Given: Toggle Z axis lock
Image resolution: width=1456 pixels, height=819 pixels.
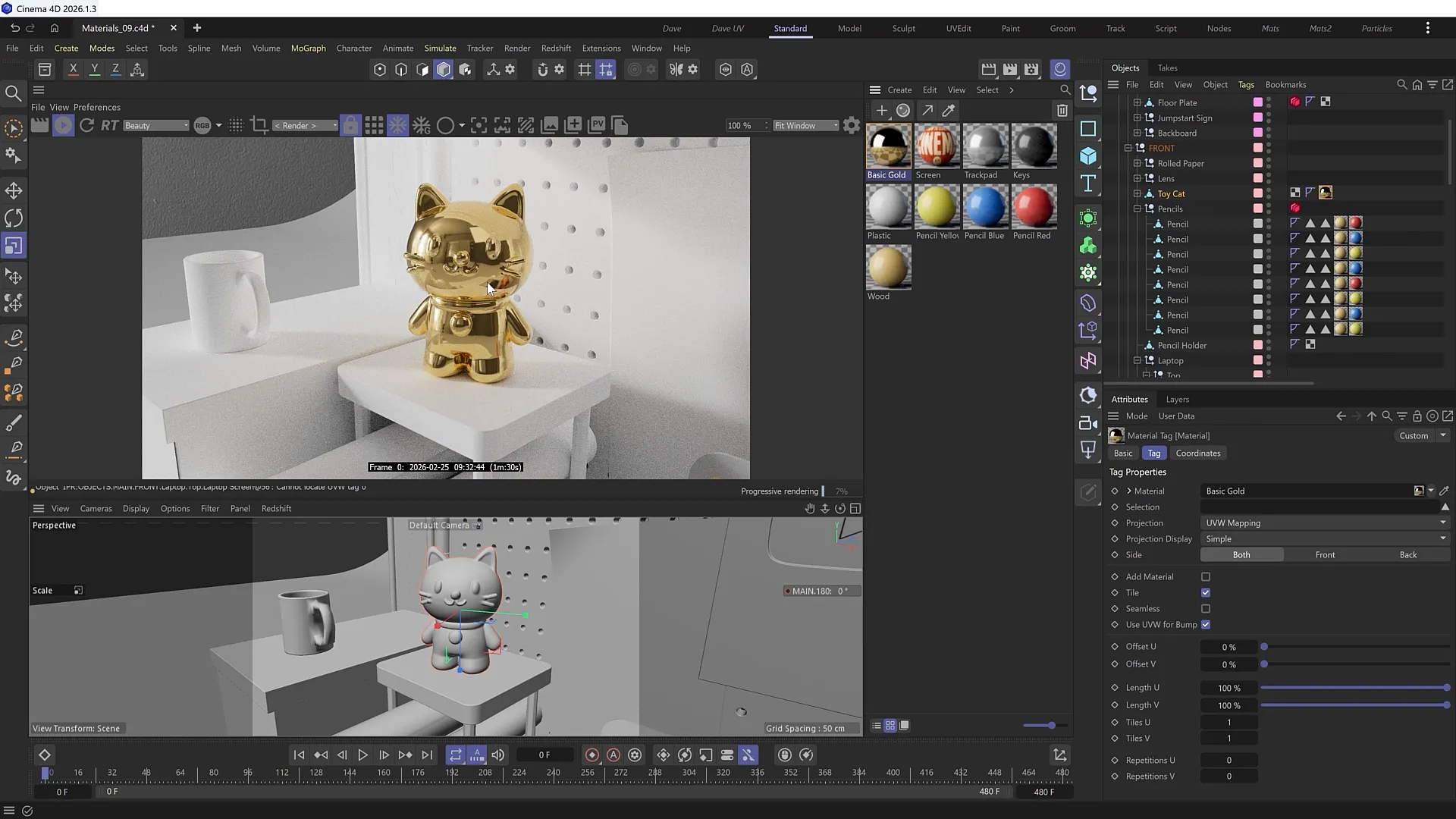Looking at the screenshot, I should coord(115,69).
